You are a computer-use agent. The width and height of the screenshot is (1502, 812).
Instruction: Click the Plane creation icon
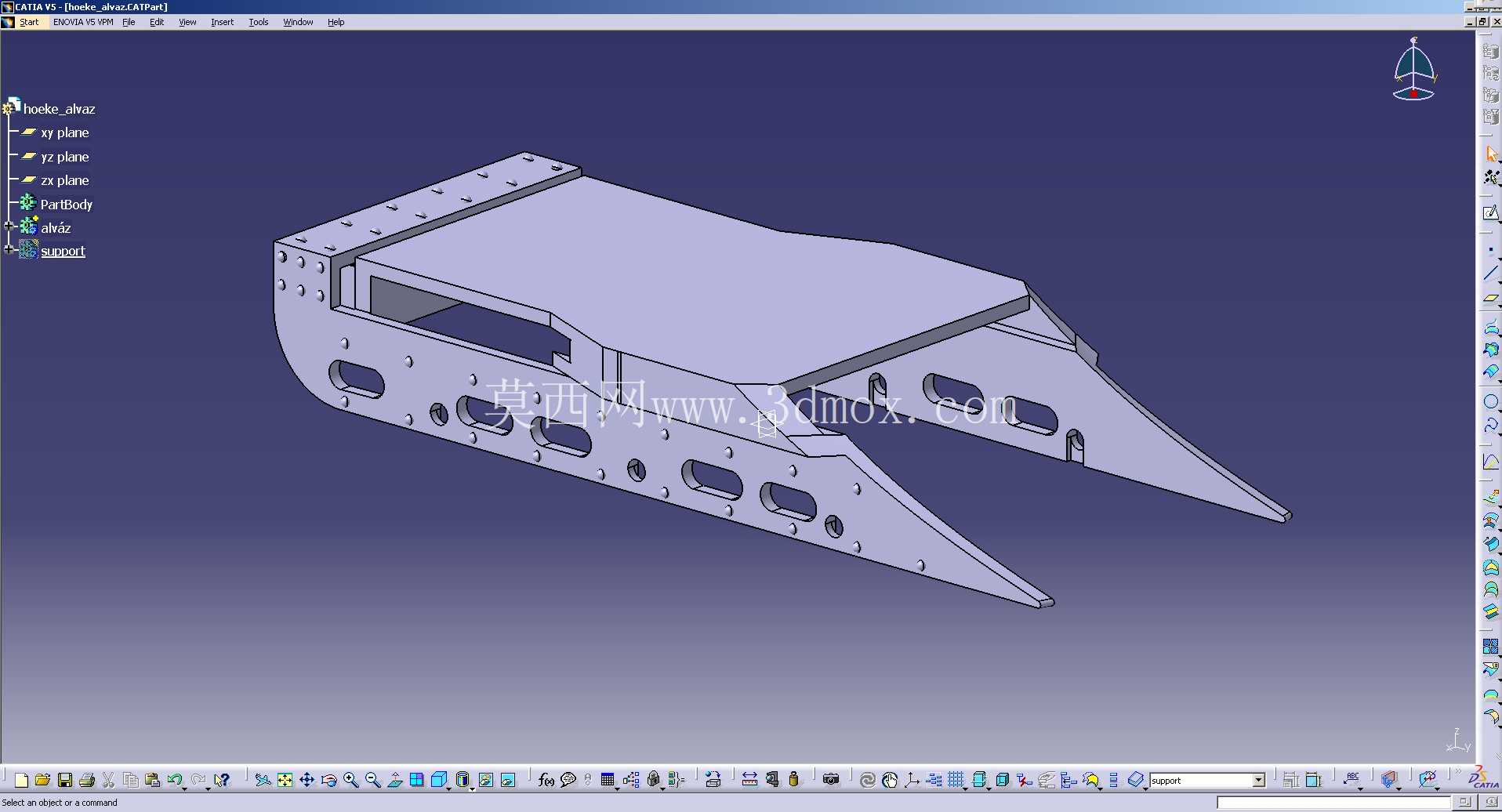pos(1491,297)
